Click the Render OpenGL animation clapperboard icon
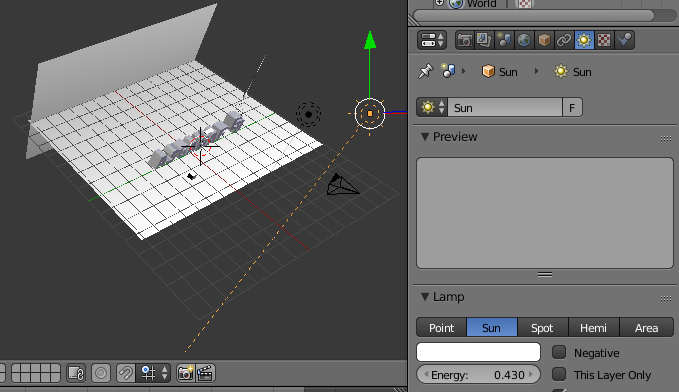The image size is (679, 392). coord(205,373)
